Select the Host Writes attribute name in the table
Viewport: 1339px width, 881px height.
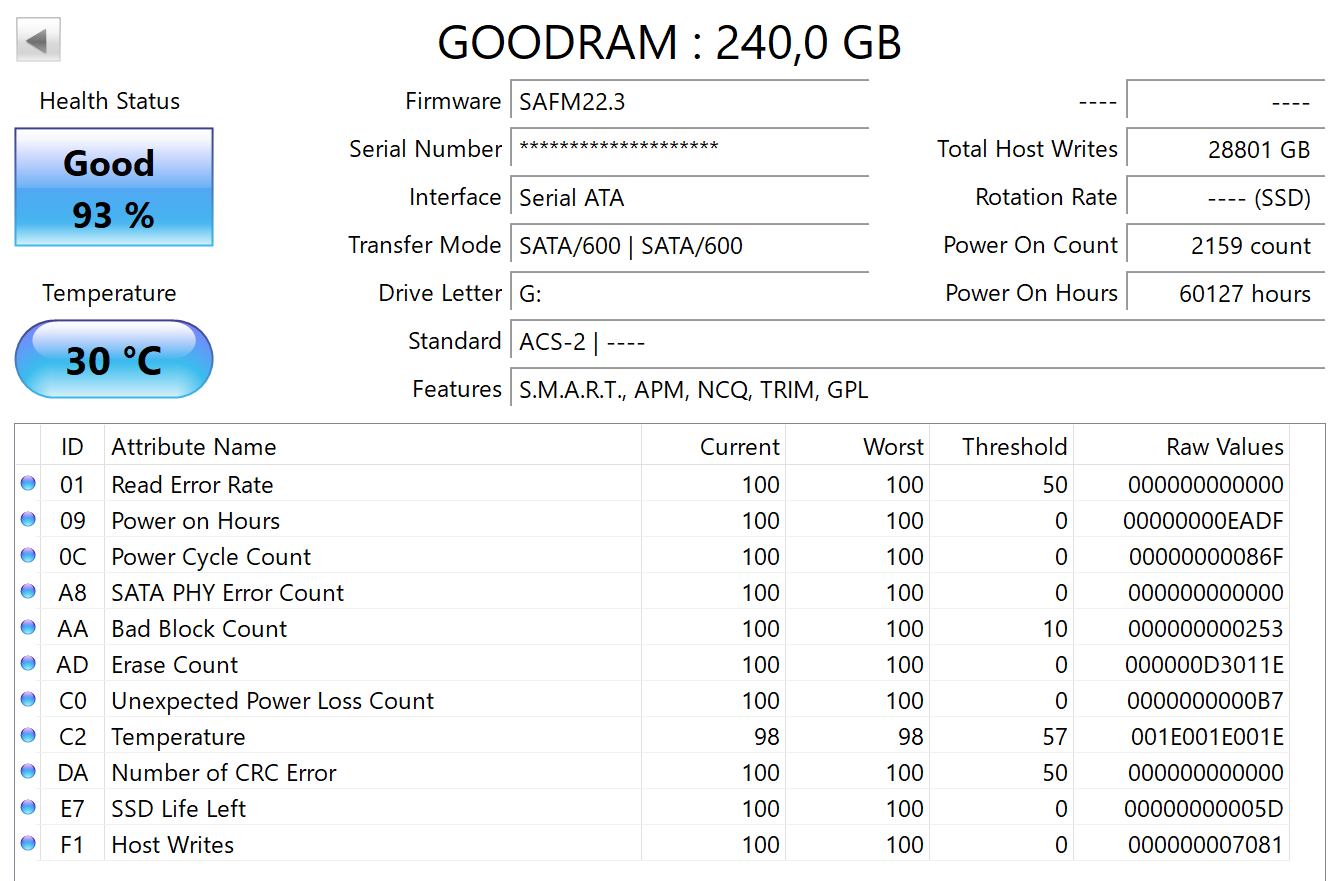(172, 845)
